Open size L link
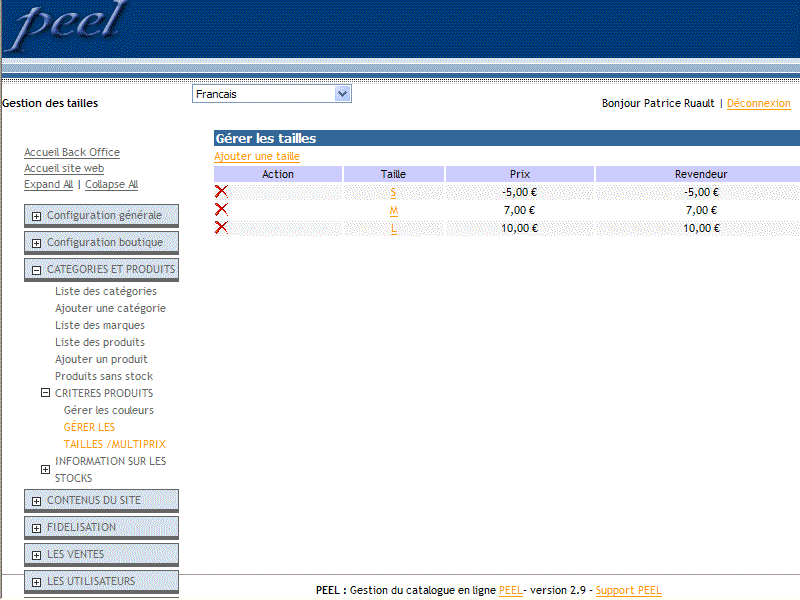800x600 pixels. click(393, 229)
